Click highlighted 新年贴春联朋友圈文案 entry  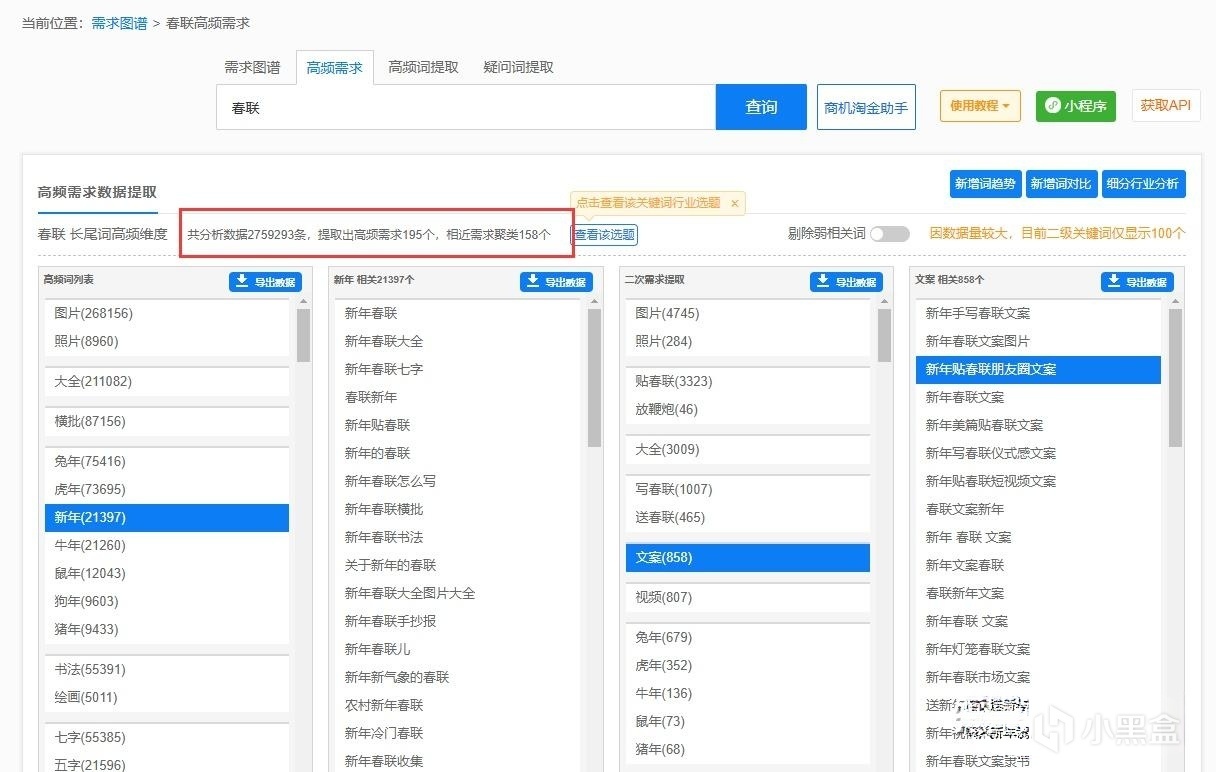pos(1038,369)
